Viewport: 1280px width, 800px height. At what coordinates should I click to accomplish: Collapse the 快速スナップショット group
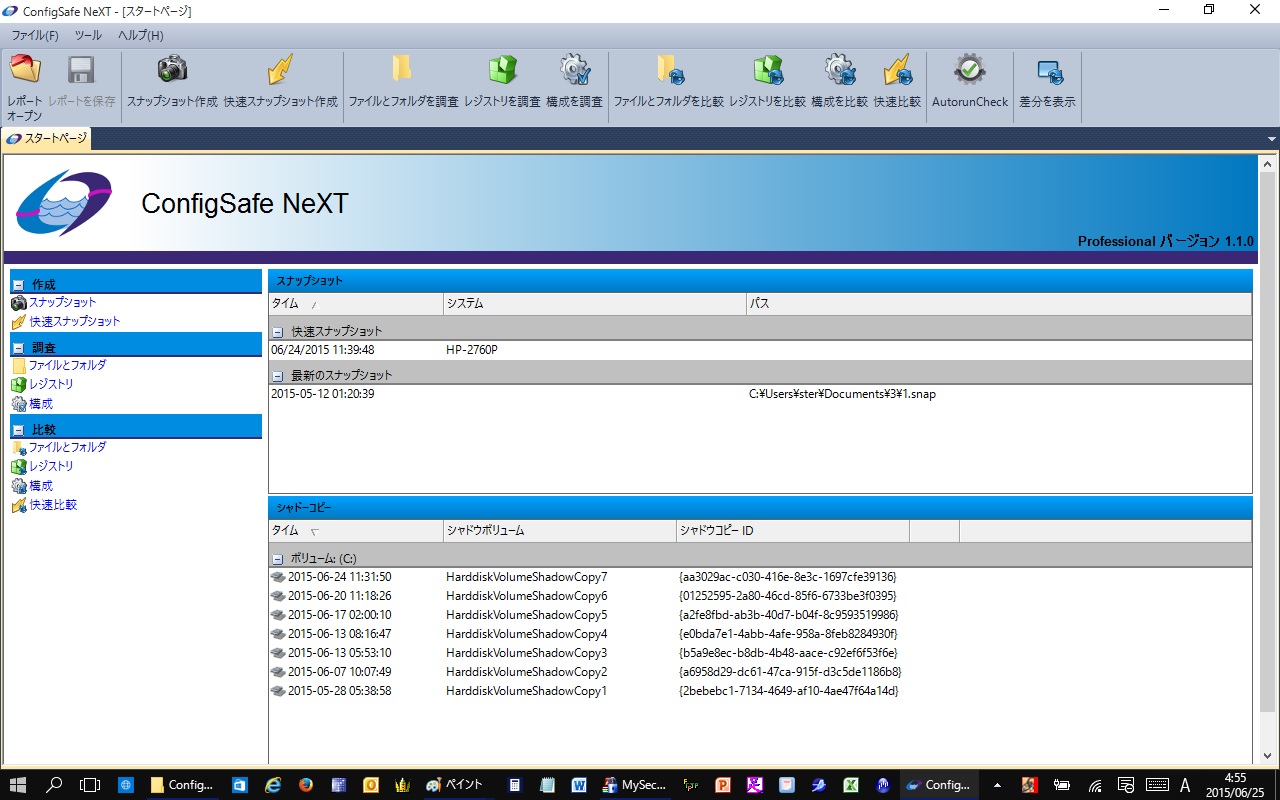click(277, 331)
